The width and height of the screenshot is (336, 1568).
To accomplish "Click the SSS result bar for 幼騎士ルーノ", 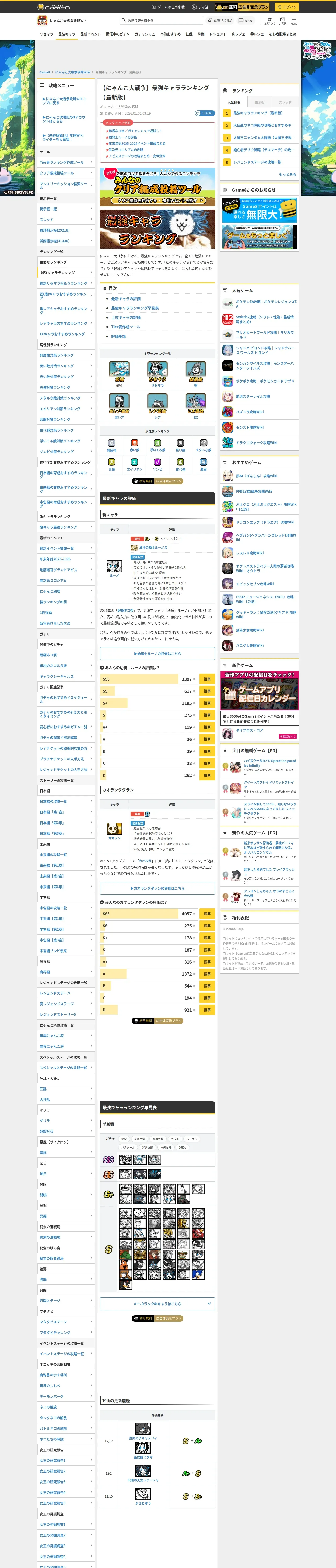I will point(149,679).
